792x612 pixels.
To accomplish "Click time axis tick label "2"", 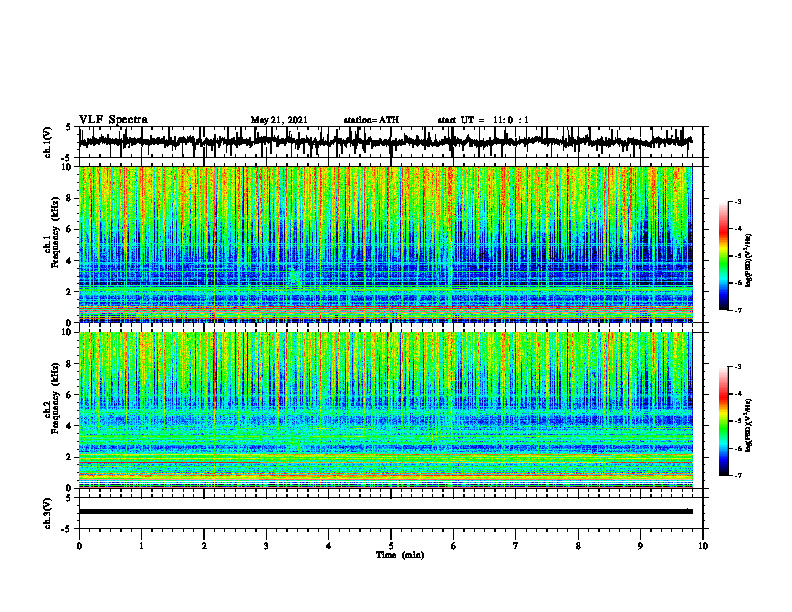I will [204, 546].
